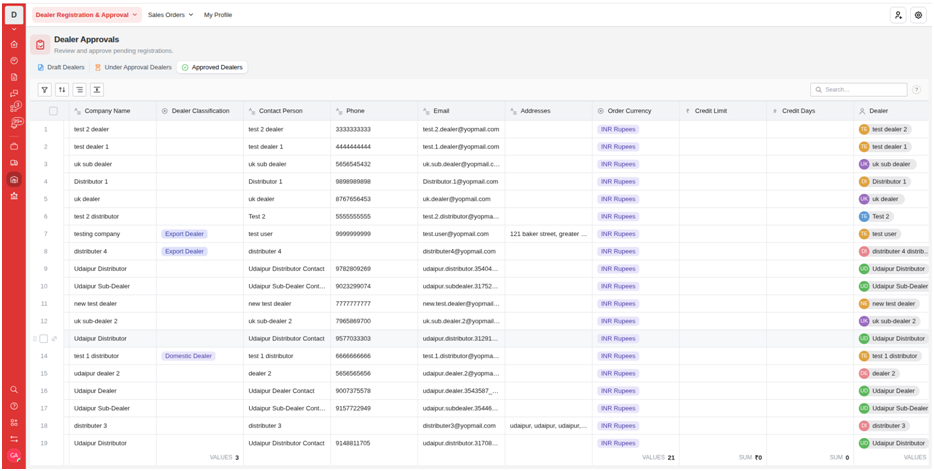Open the Home icon in the sidebar
The height and width of the screenshot is (471, 934).
pos(14,44)
